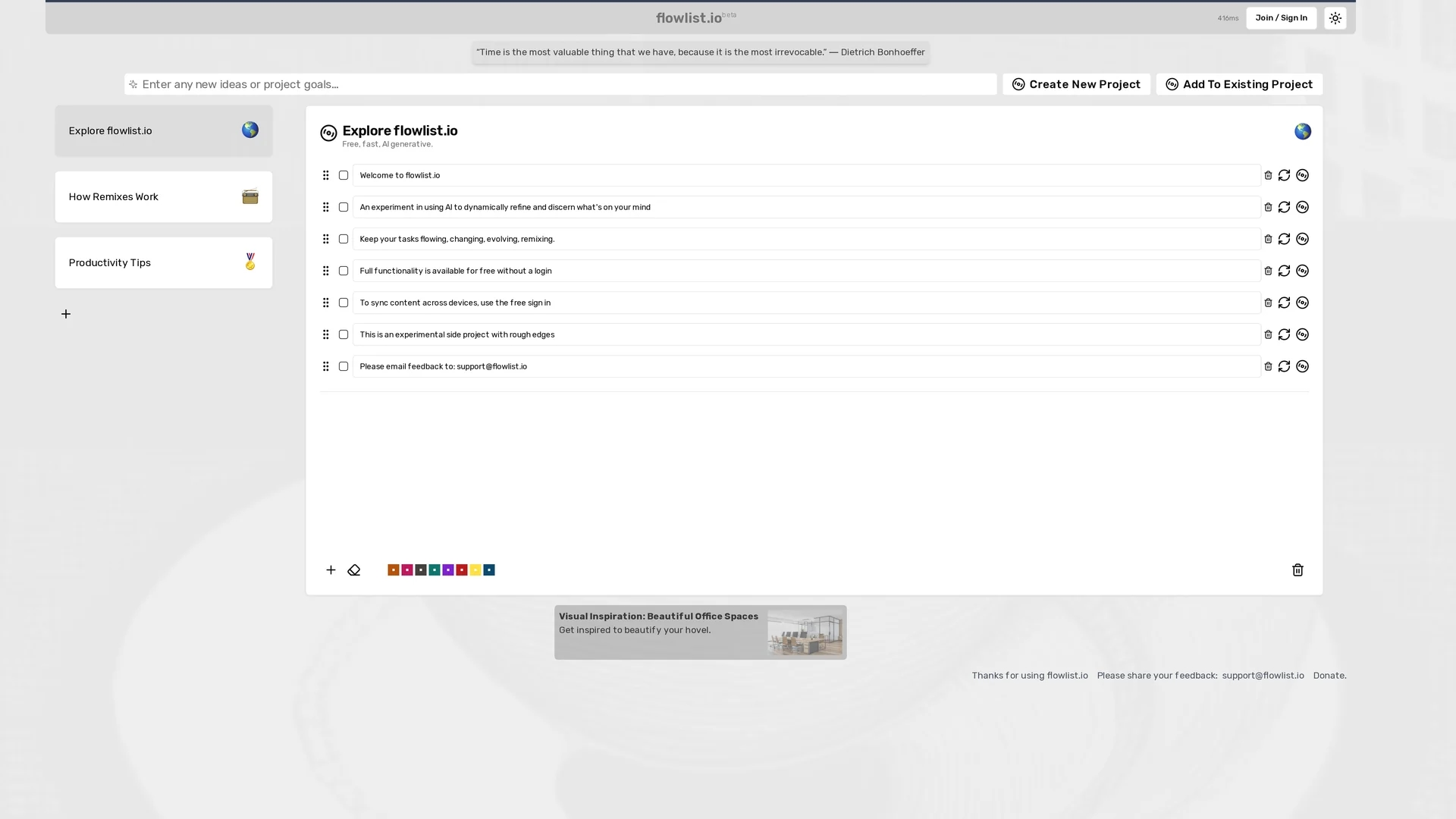Open the globe emoji in the project header
The image size is (1456, 819).
click(x=1303, y=131)
